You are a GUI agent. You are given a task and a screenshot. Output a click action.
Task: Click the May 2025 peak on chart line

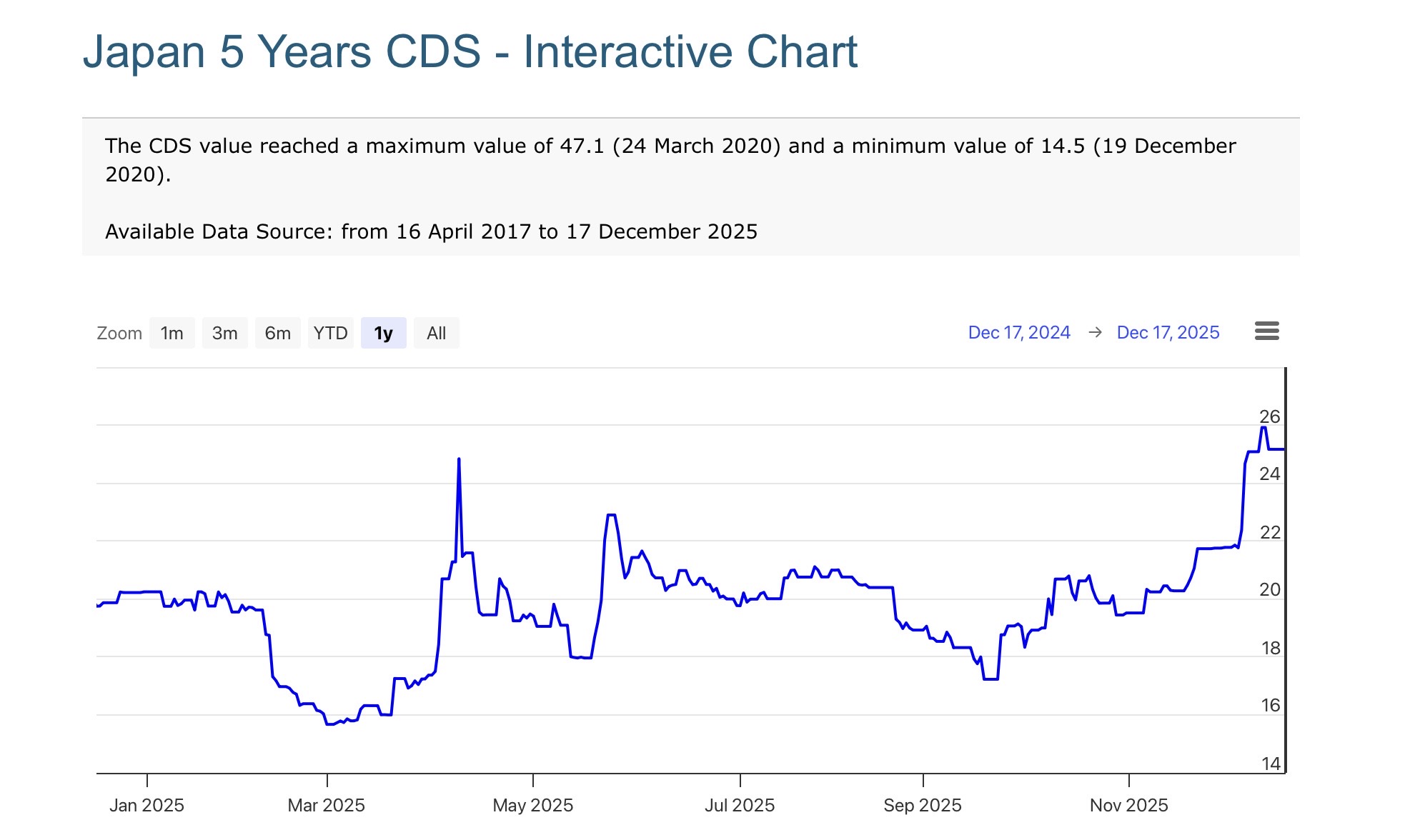pyautogui.click(x=611, y=515)
